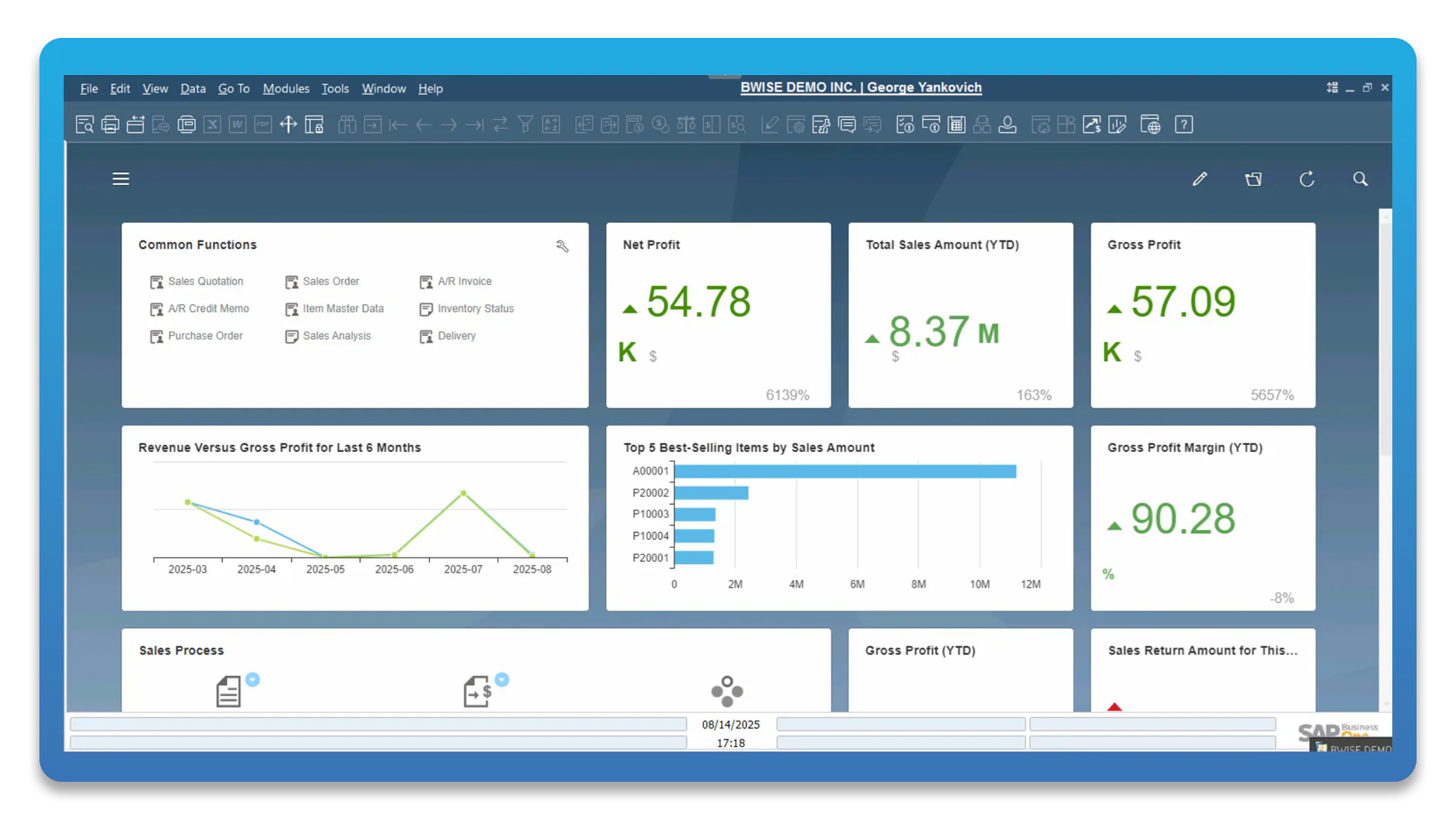Open Sales Quotation in Common Functions
The width and height of the screenshot is (1456, 819).
click(196, 281)
